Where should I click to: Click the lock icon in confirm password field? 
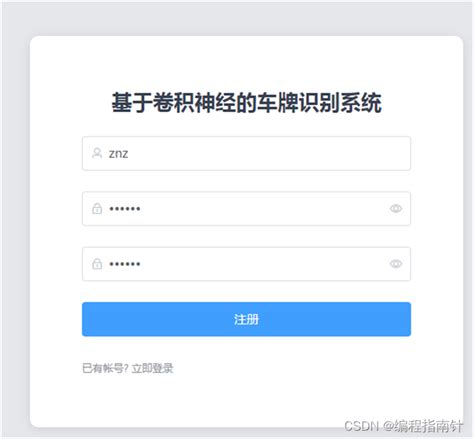pyautogui.click(x=97, y=264)
